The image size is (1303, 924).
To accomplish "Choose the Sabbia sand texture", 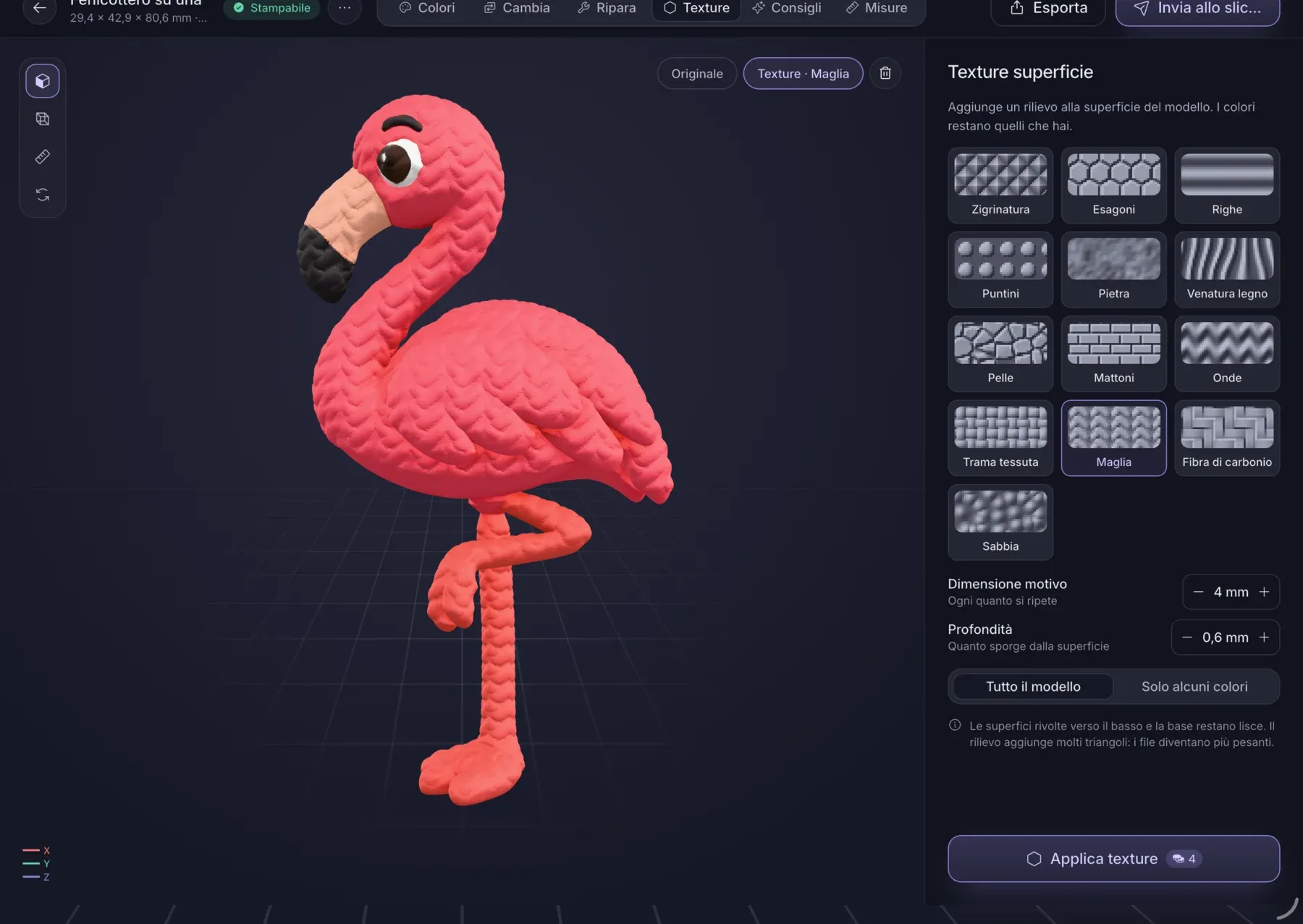I will [x=1000, y=522].
